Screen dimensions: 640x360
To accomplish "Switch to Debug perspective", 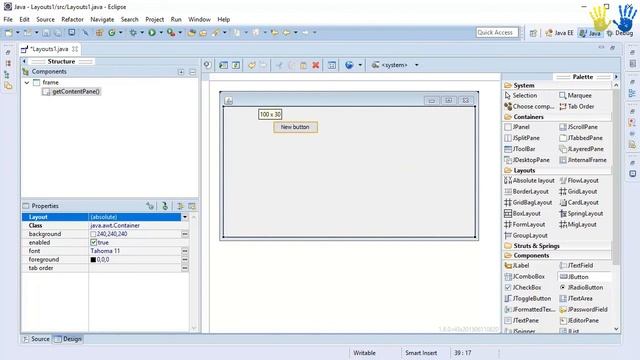I will click(620, 33).
